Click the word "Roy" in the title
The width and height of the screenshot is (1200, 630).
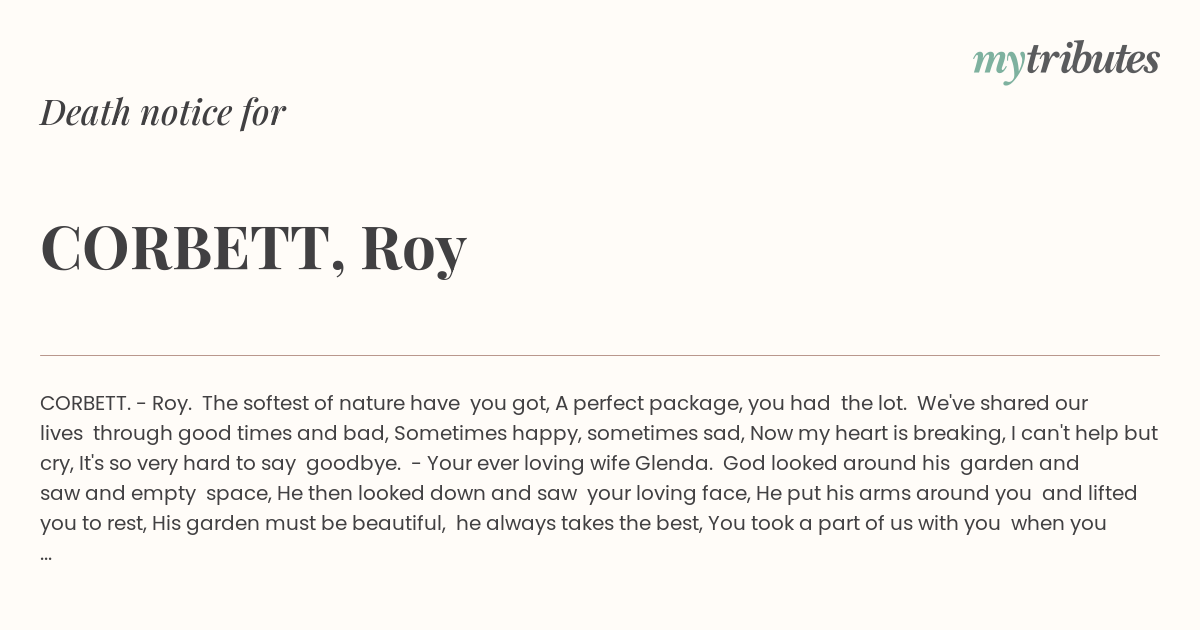tap(413, 248)
